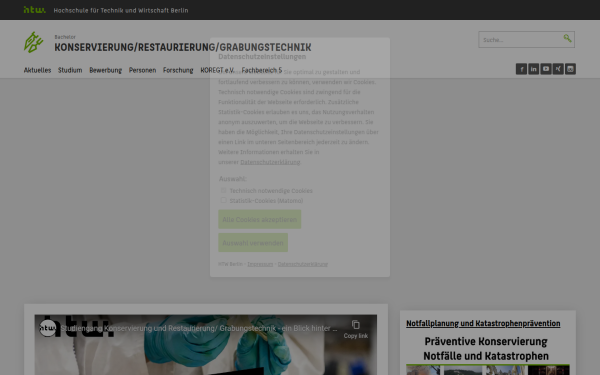Viewport: 600px width, 375px height.
Task: Click Hochschule für Technik und Wirtschaft Berlin
Action: point(121,10)
